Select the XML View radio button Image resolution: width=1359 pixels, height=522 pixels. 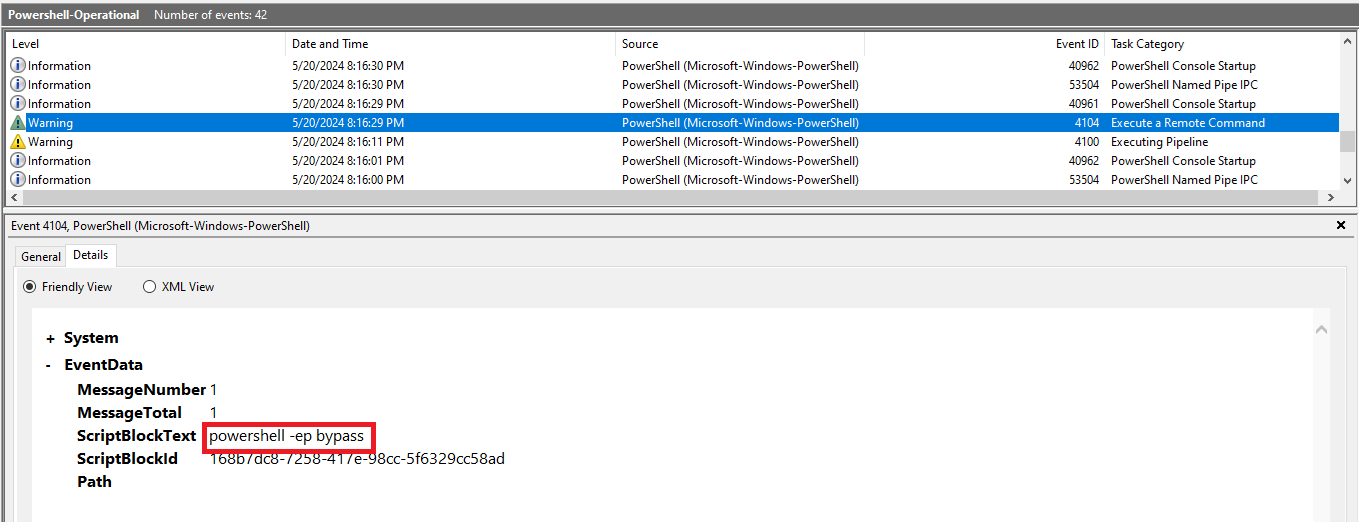(150, 287)
